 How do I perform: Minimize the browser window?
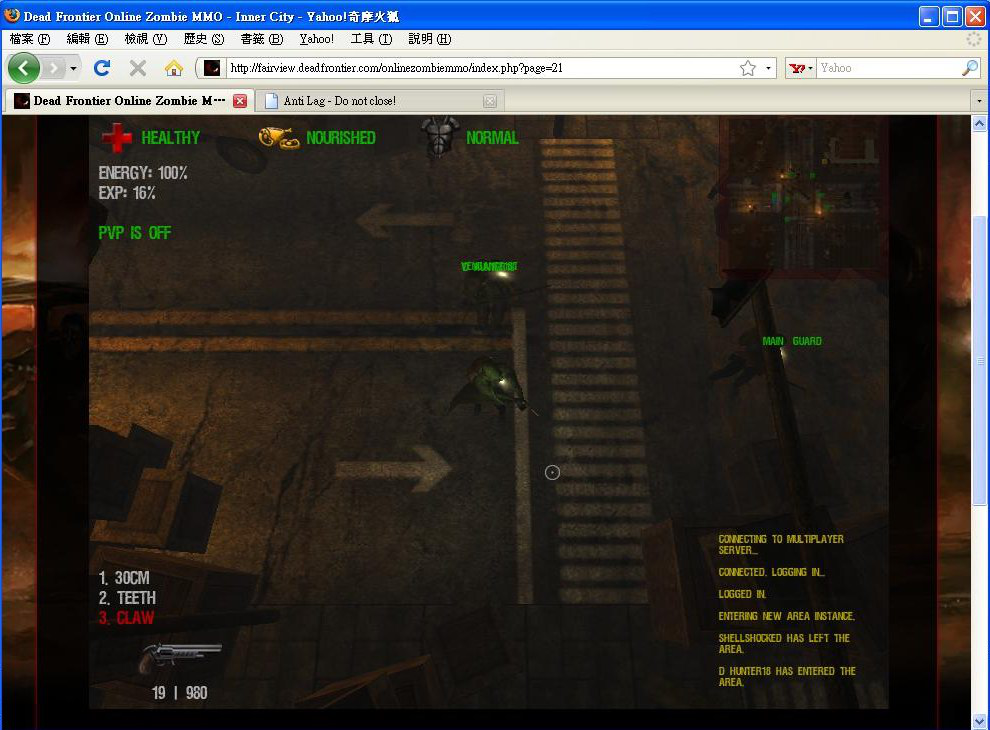pyautogui.click(x=929, y=16)
